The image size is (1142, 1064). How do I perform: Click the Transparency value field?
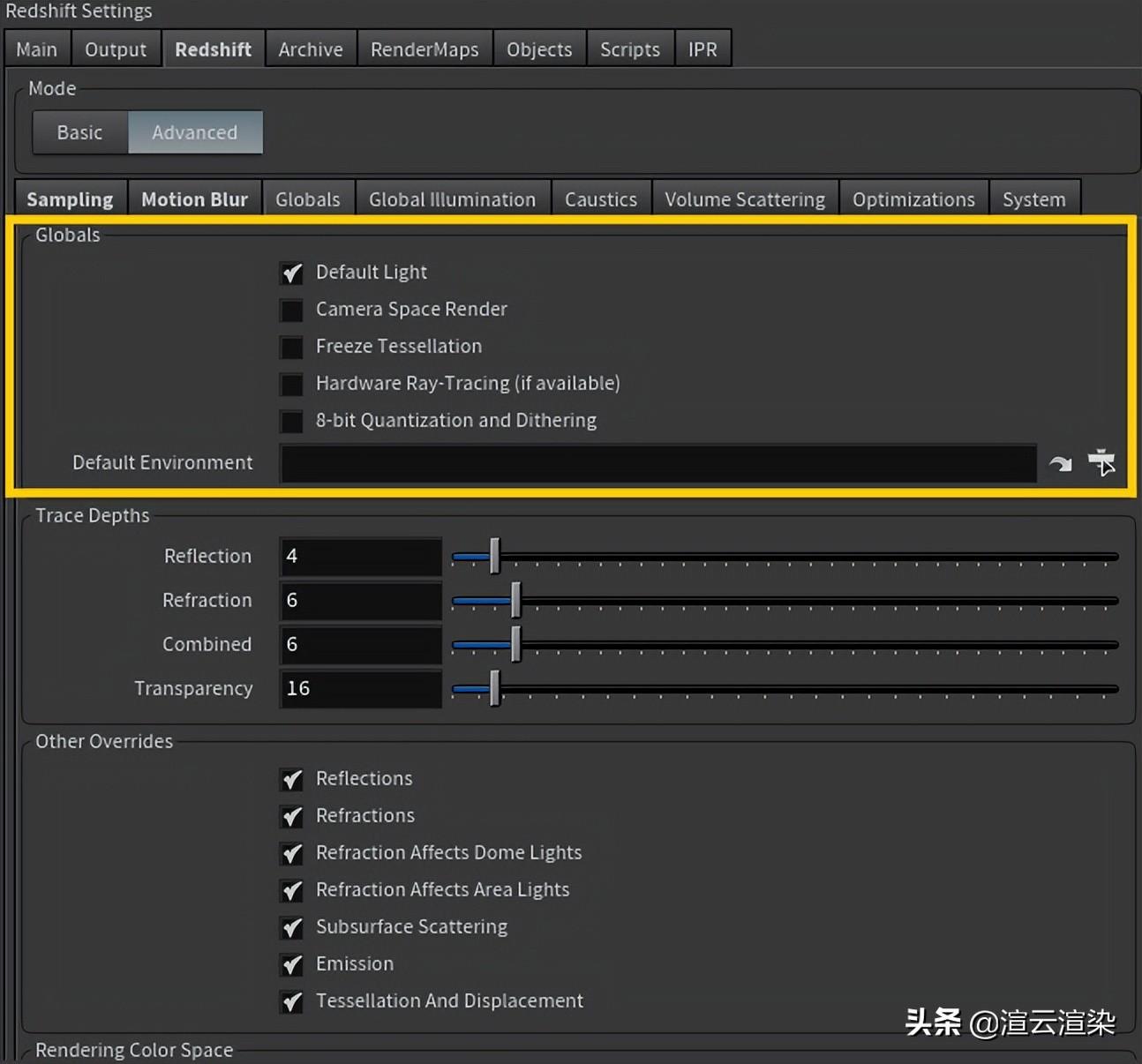tap(361, 688)
